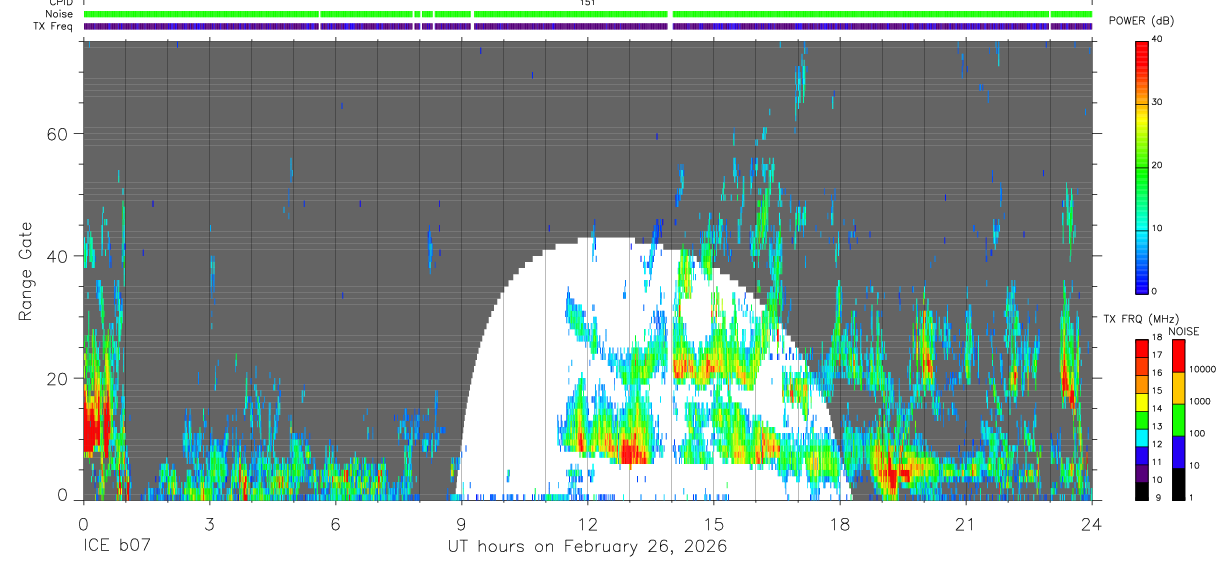Click the blue 10-100 NOISE legend swatch
The image size is (1228, 567).
1178,451
